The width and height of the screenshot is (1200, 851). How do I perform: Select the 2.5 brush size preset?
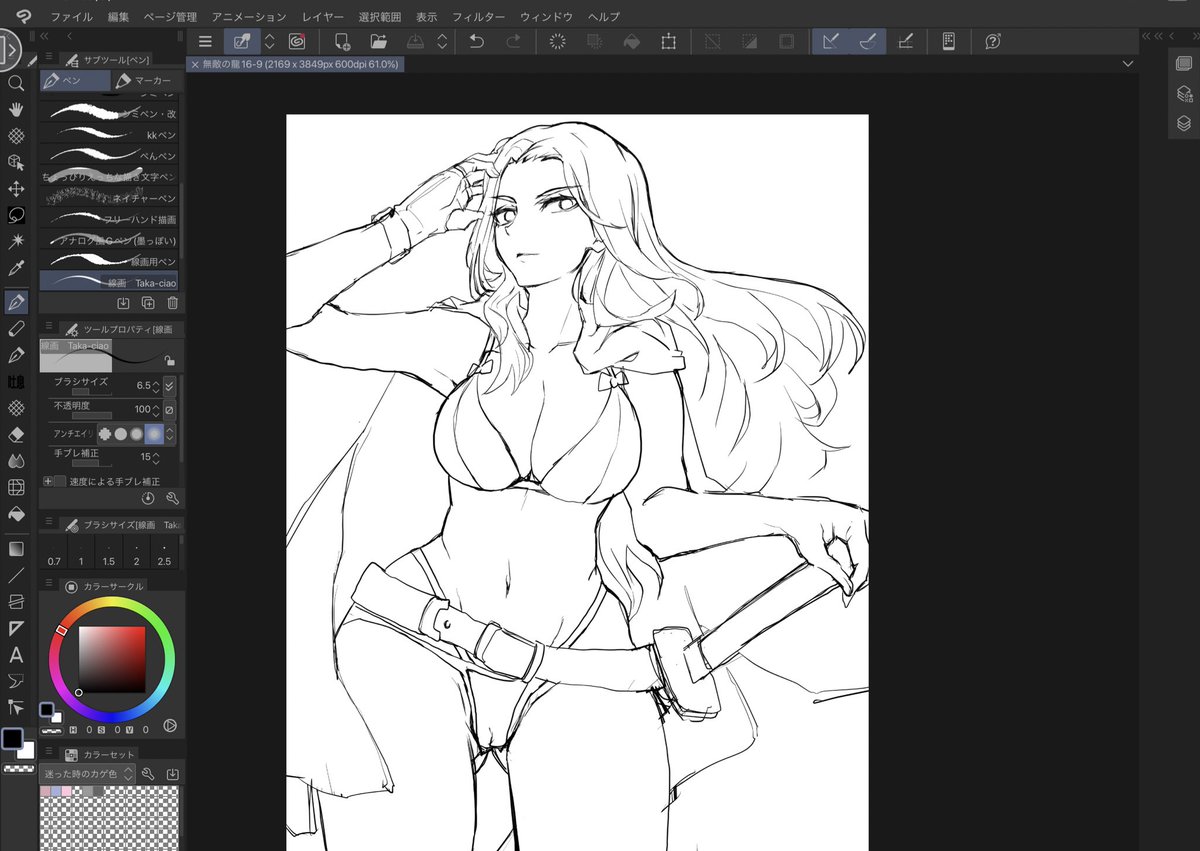(163, 560)
